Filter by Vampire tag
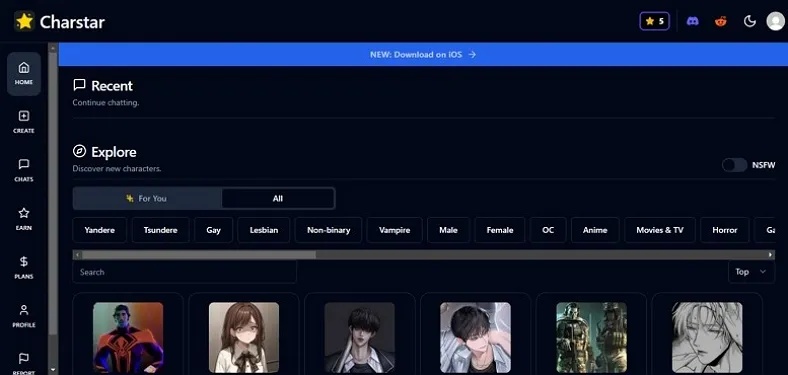 point(395,230)
